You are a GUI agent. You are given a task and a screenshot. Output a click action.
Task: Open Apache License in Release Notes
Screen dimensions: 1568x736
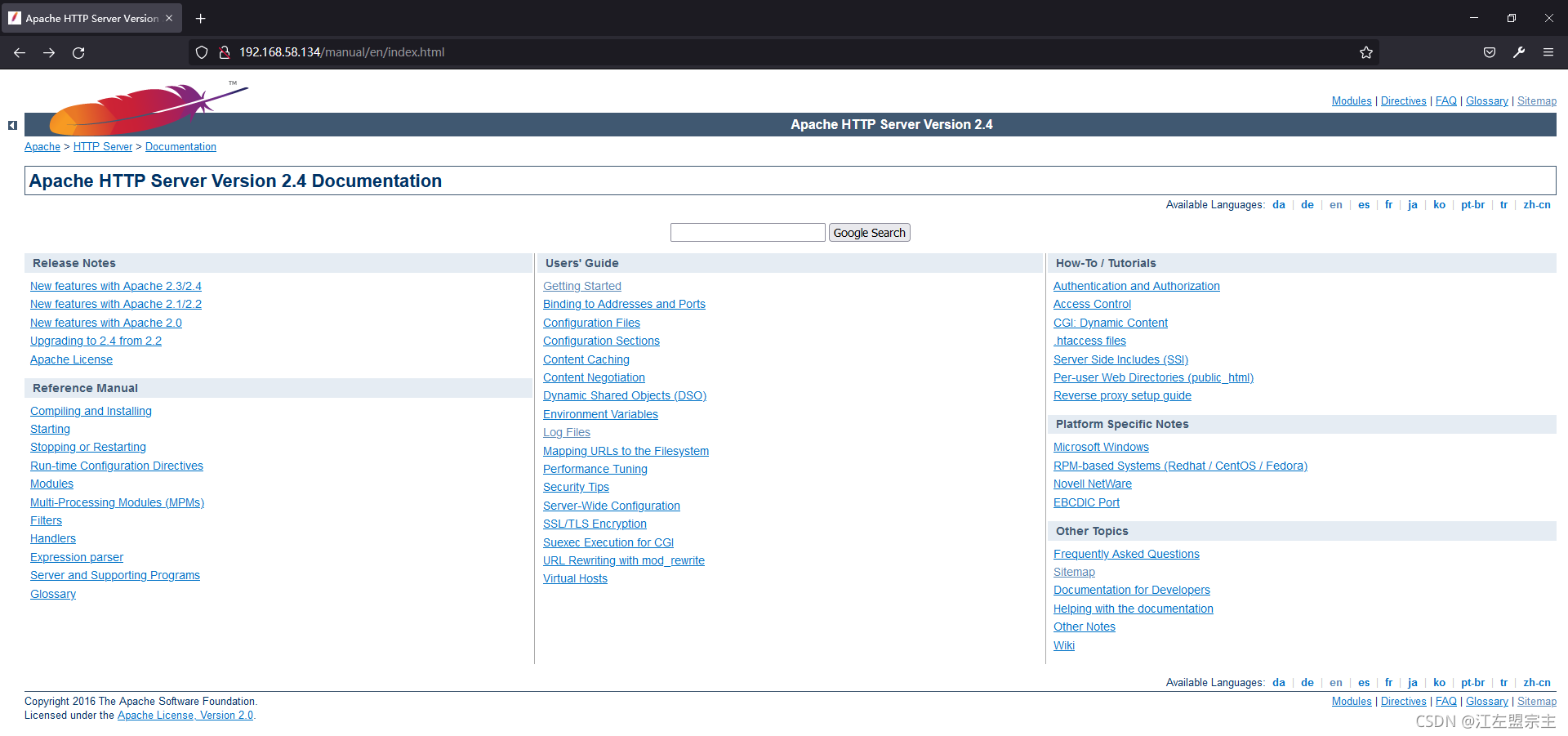click(71, 359)
